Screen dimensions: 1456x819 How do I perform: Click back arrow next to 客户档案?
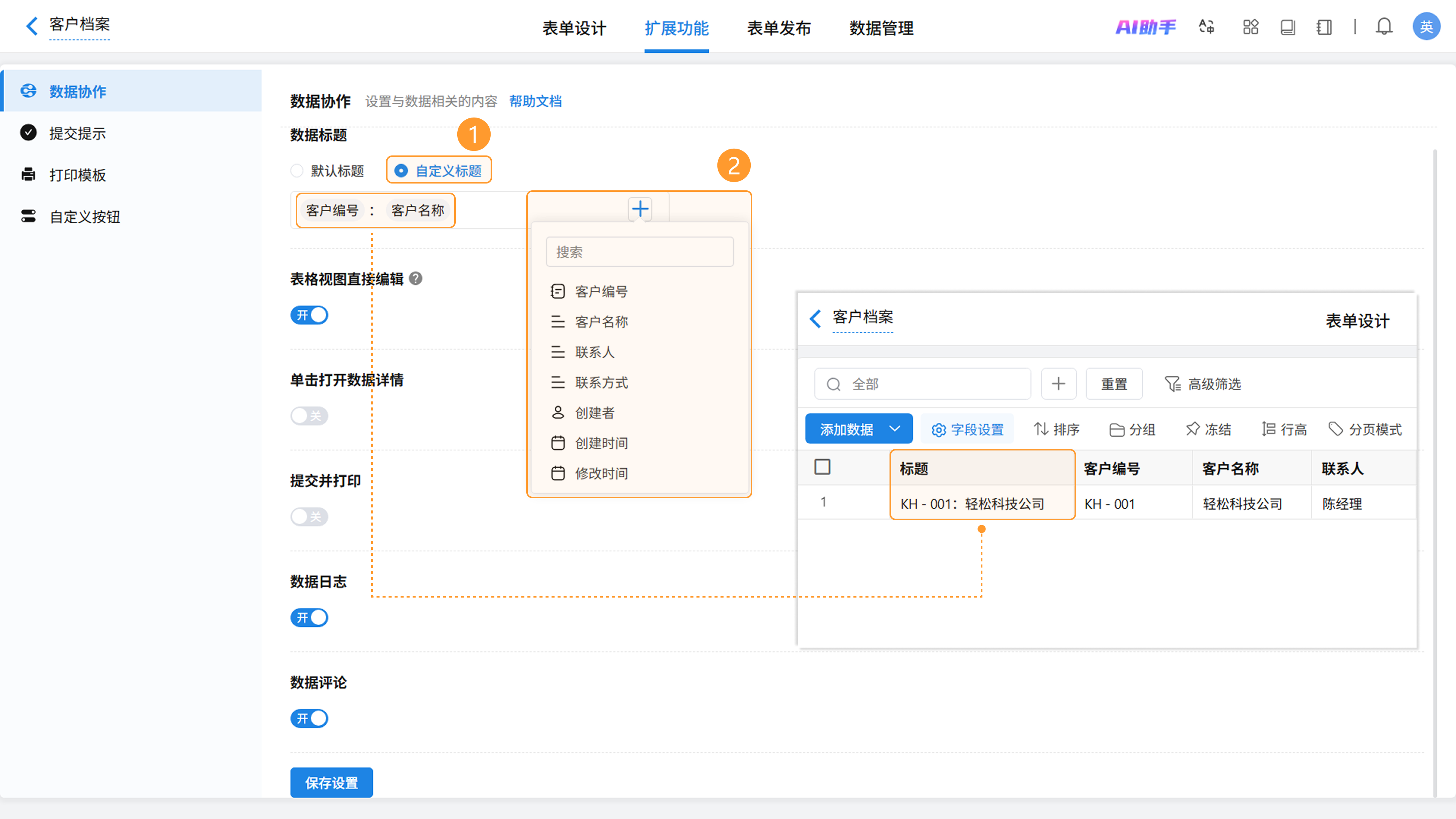(31, 25)
